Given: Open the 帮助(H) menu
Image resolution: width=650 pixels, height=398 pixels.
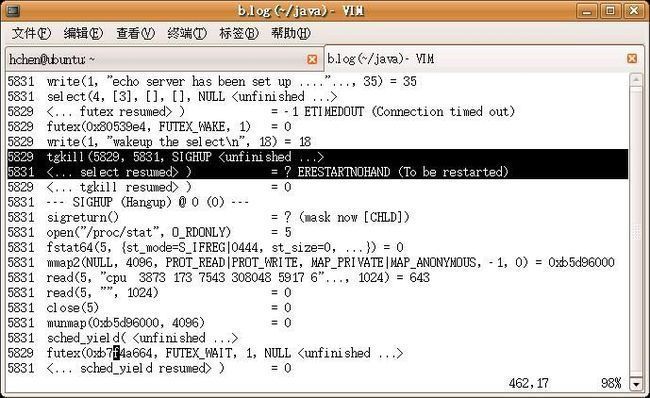Looking at the screenshot, I should tap(291, 33).
